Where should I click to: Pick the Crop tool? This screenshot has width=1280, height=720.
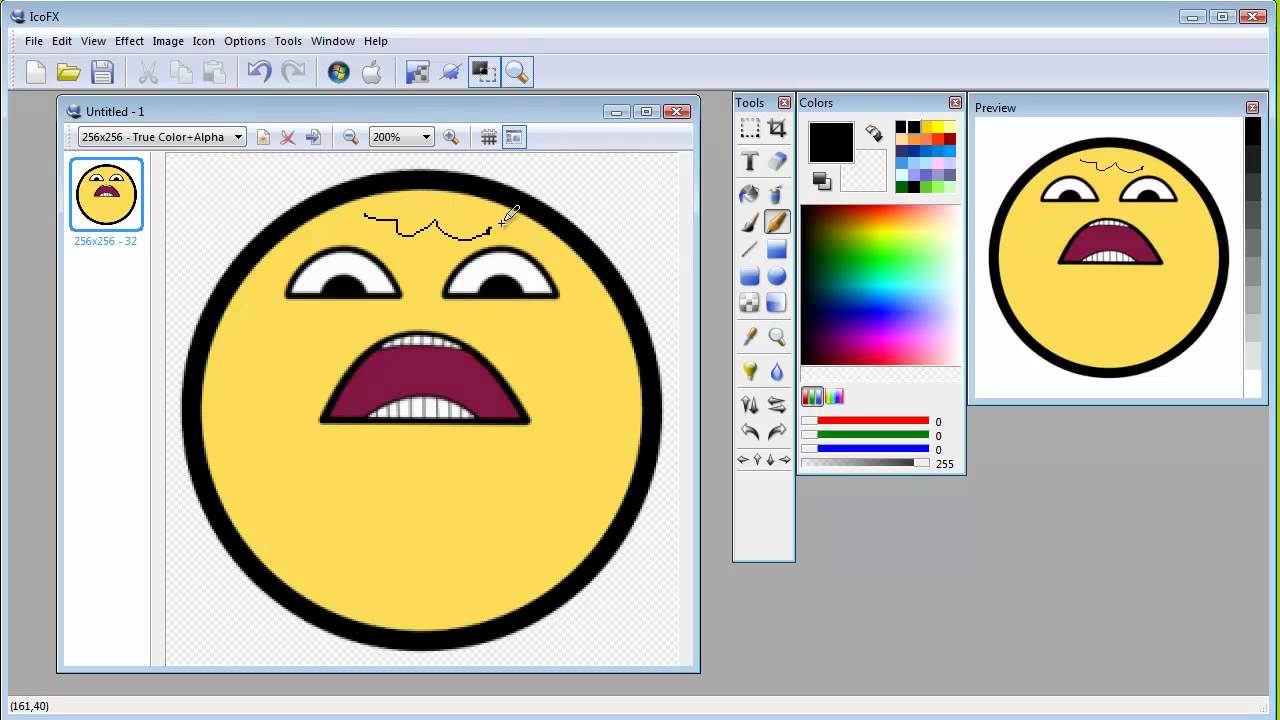point(777,128)
